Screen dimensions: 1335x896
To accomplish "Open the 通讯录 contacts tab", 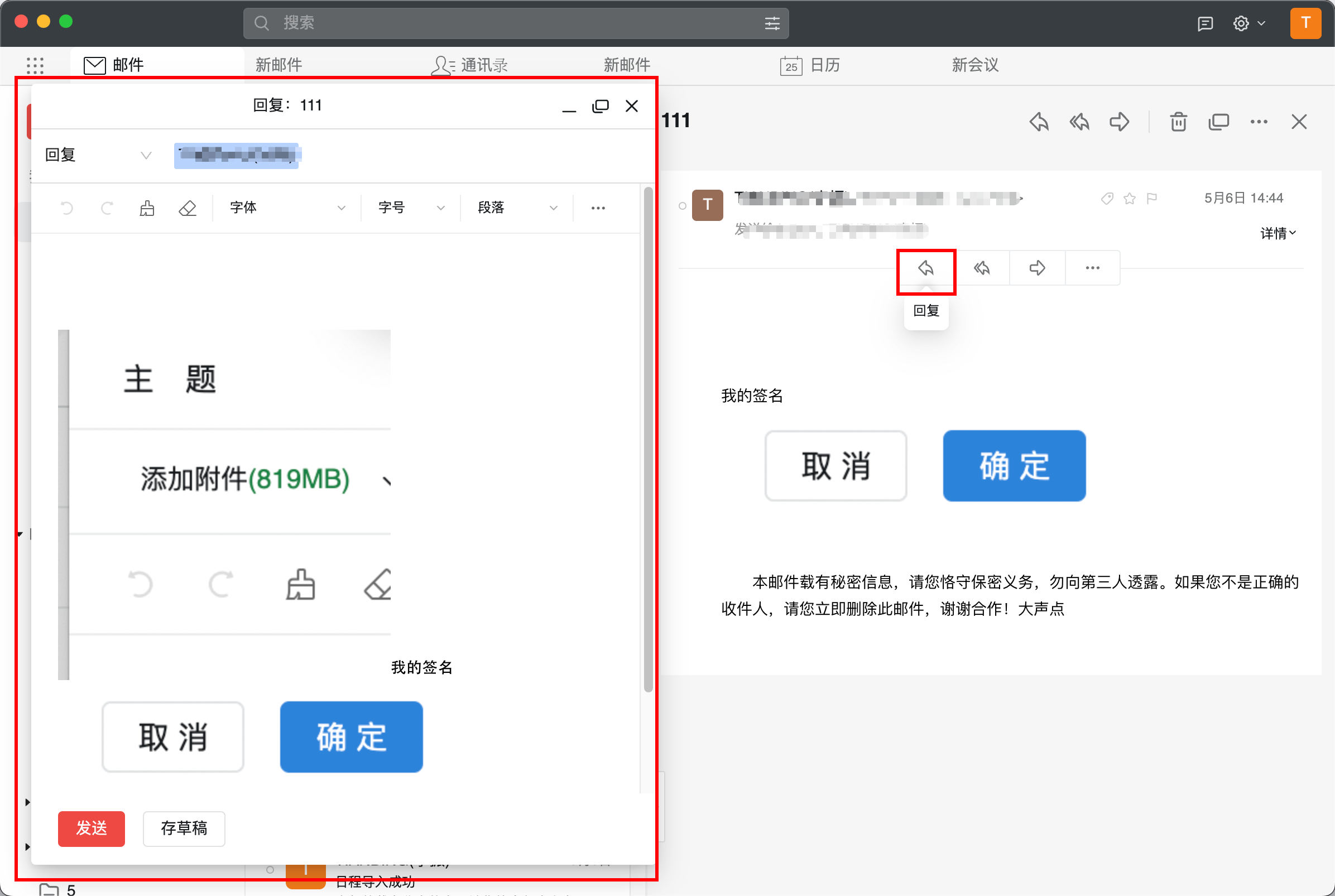I will coord(469,65).
